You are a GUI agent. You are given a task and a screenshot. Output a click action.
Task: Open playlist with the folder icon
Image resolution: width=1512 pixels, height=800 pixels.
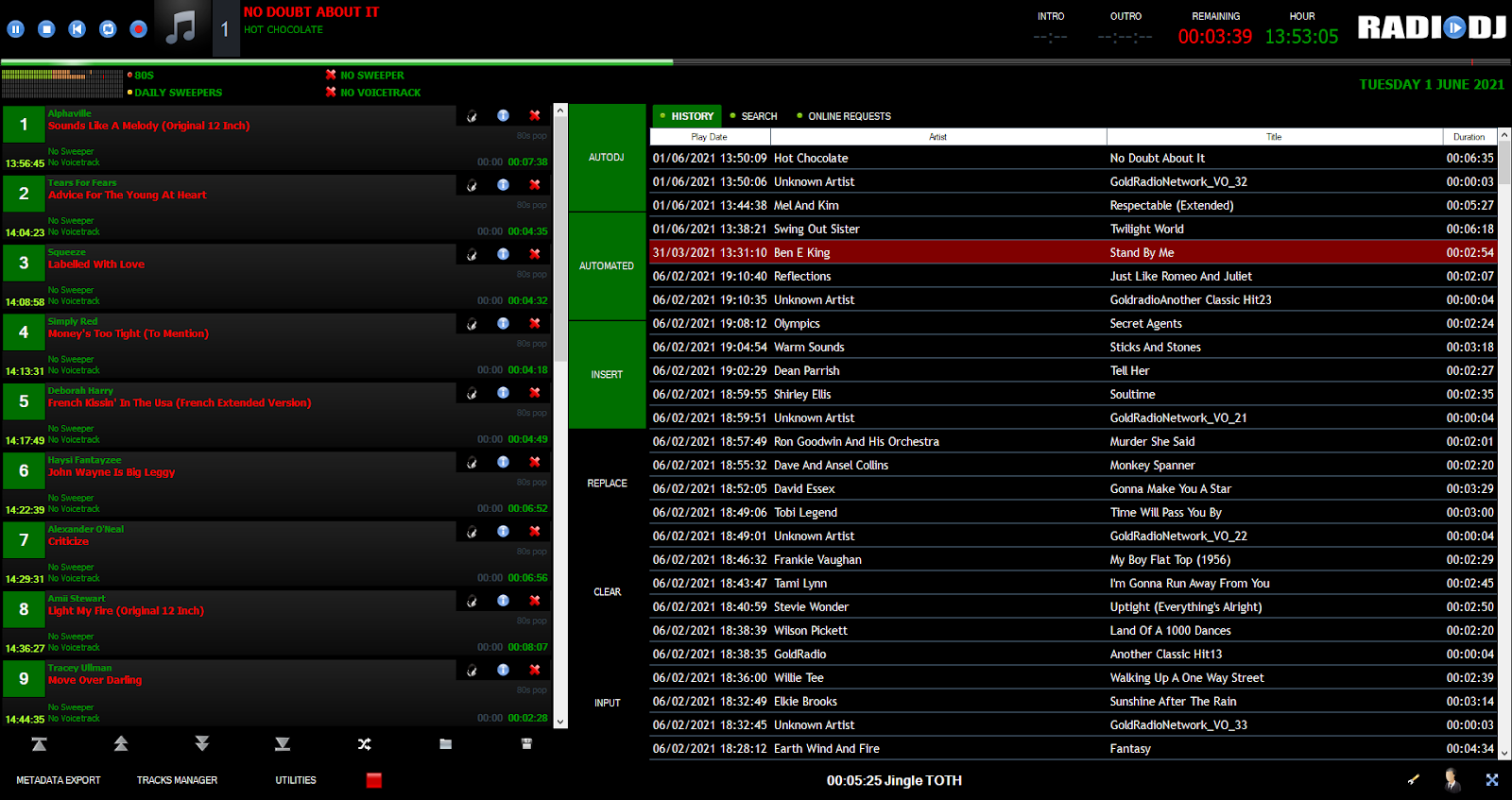(446, 744)
